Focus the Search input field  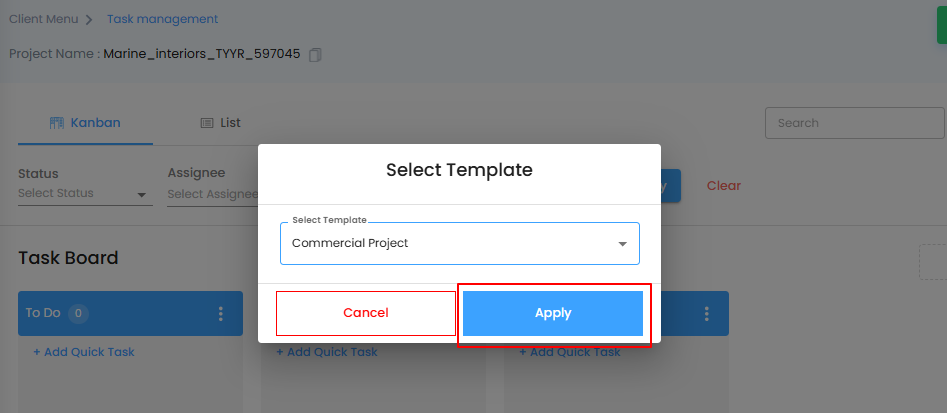click(855, 123)
